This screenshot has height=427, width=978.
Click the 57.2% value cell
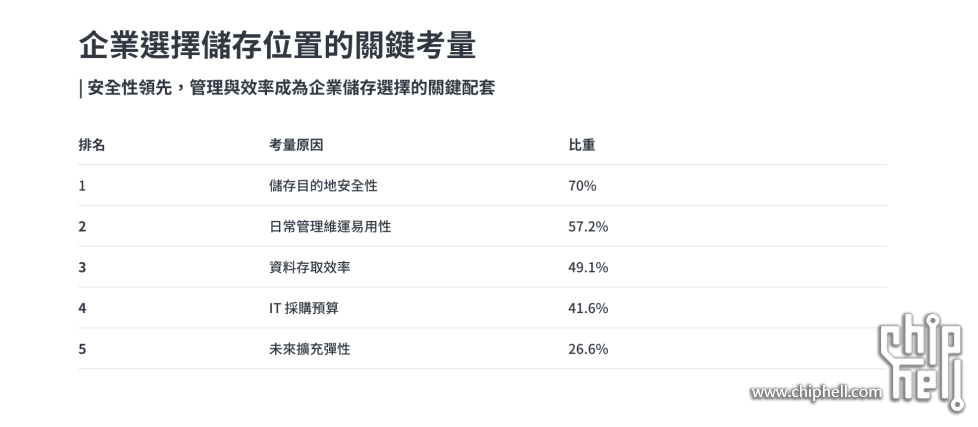[588, 226]
